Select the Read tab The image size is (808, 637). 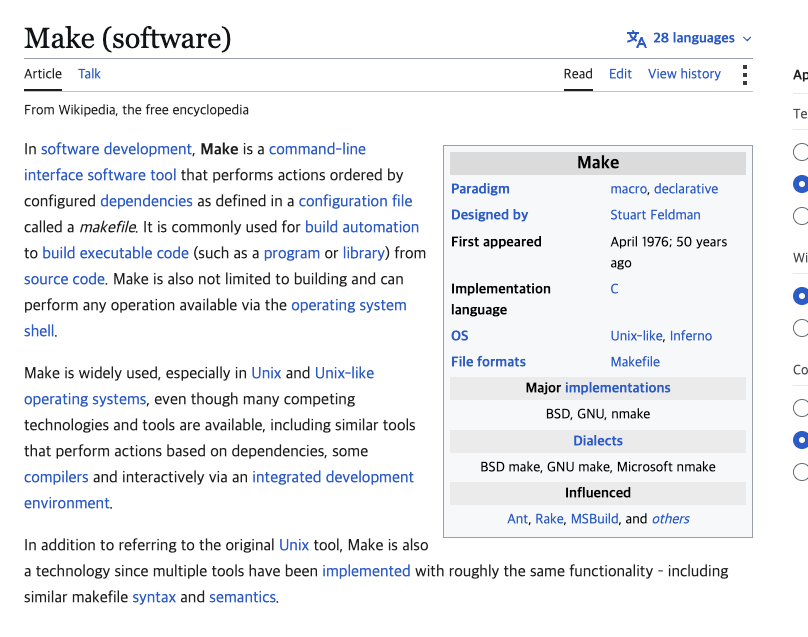578,74
